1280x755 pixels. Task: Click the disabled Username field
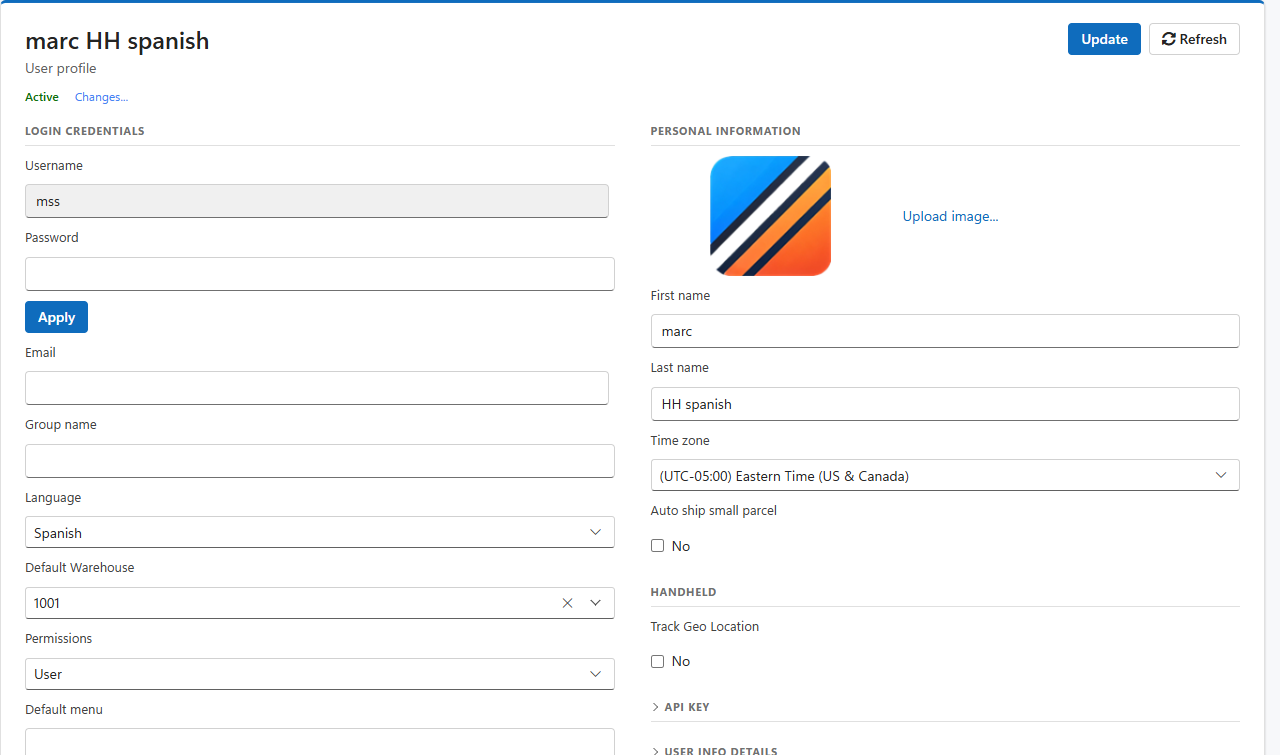[x=317, y=201]
